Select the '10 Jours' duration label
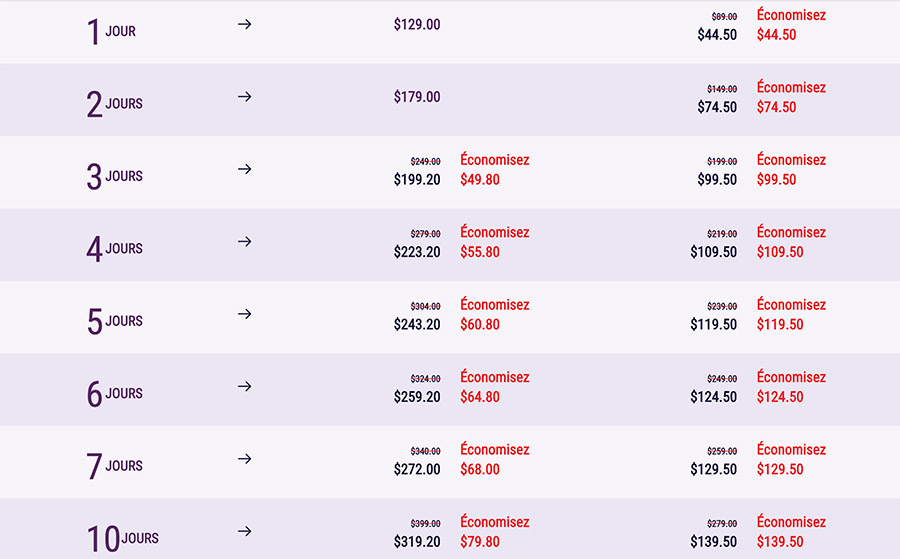Image resolution: width=900 pixels, height=559 pixels. pos(122,539)
